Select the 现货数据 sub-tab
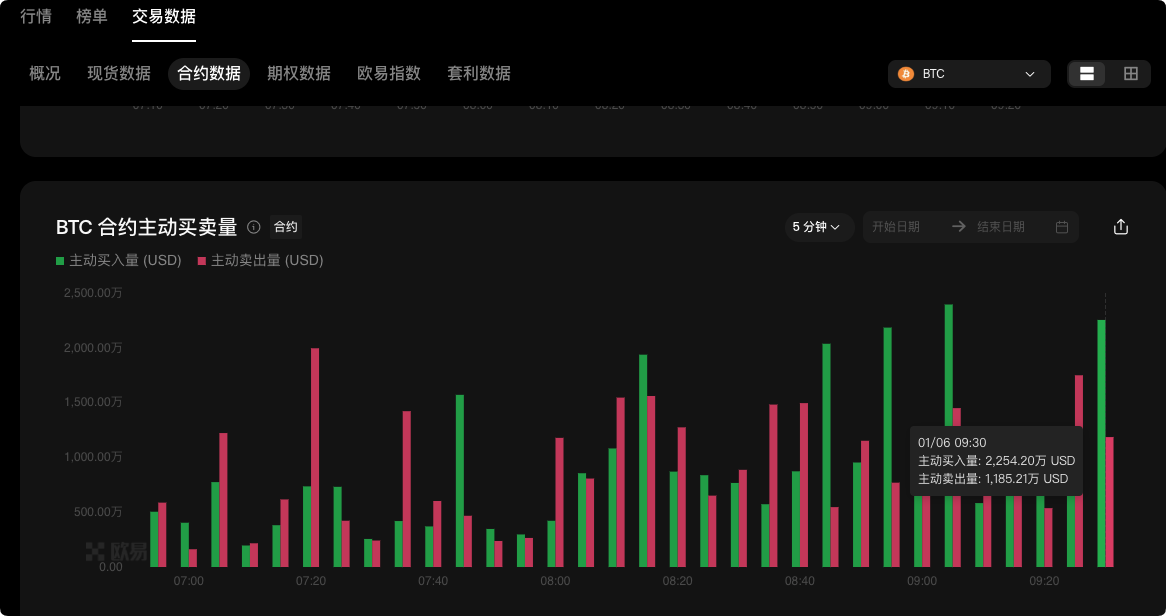Viewport: 1166px width, 616px height. point(119,73)
